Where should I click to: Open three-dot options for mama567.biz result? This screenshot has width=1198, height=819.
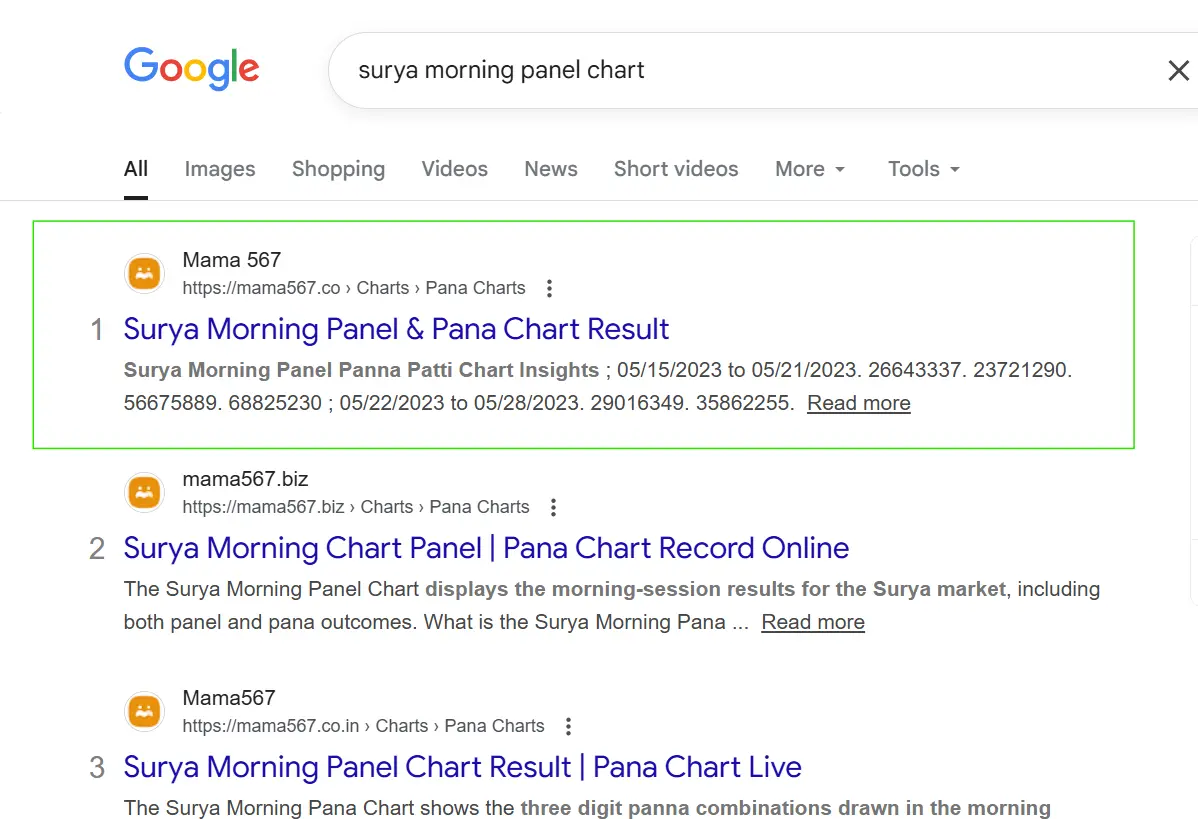coord(553,507)
